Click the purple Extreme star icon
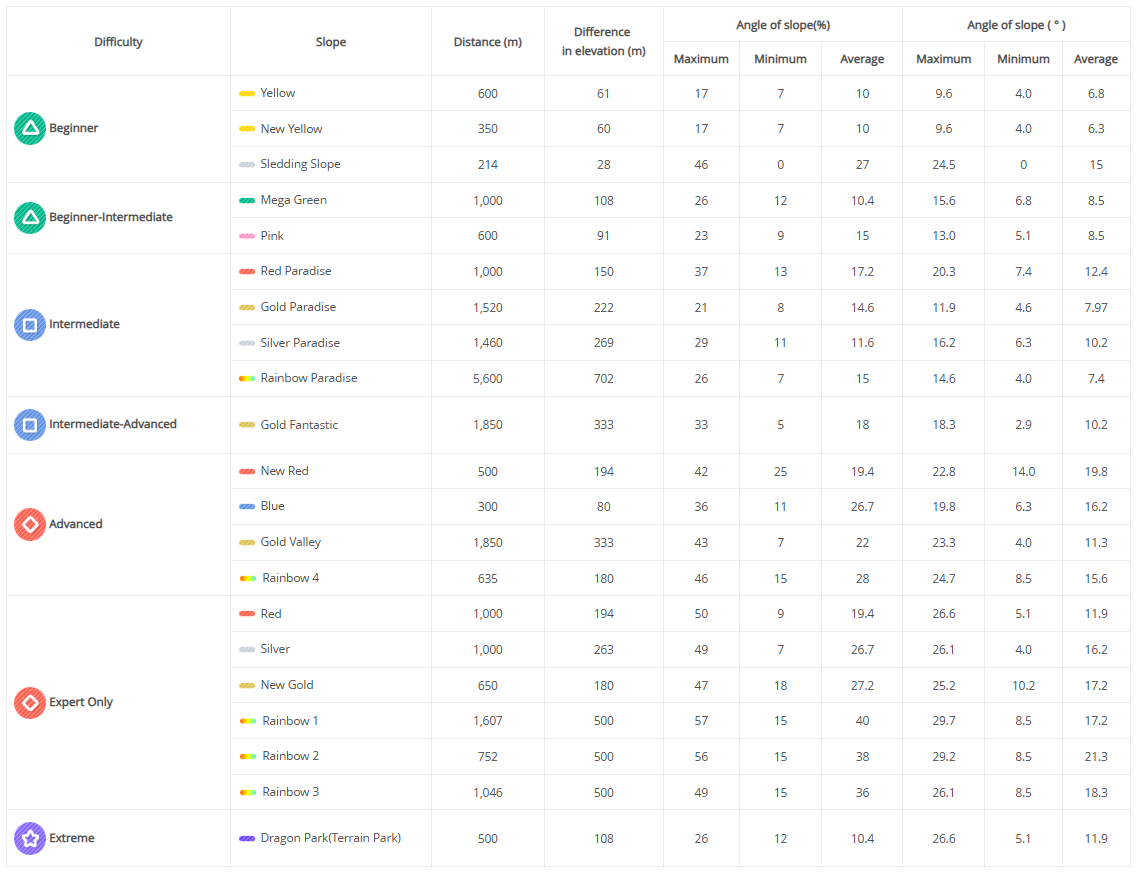The image size is (1138, 874). point(30,838)
